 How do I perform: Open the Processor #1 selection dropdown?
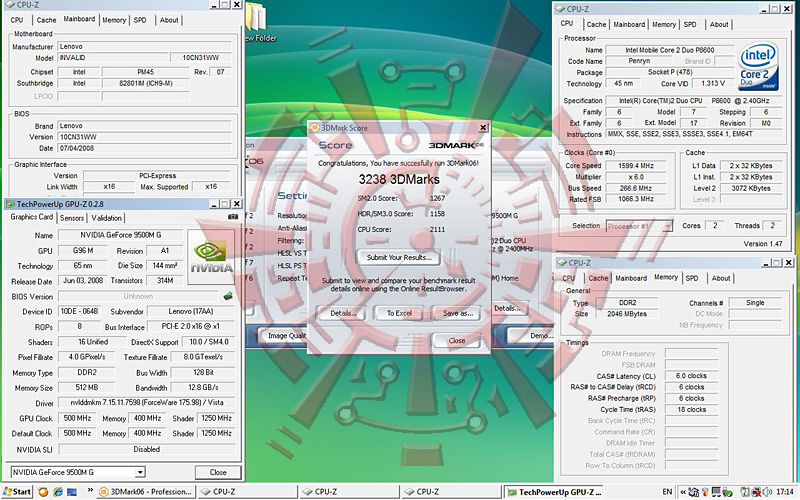click(668, 226)
